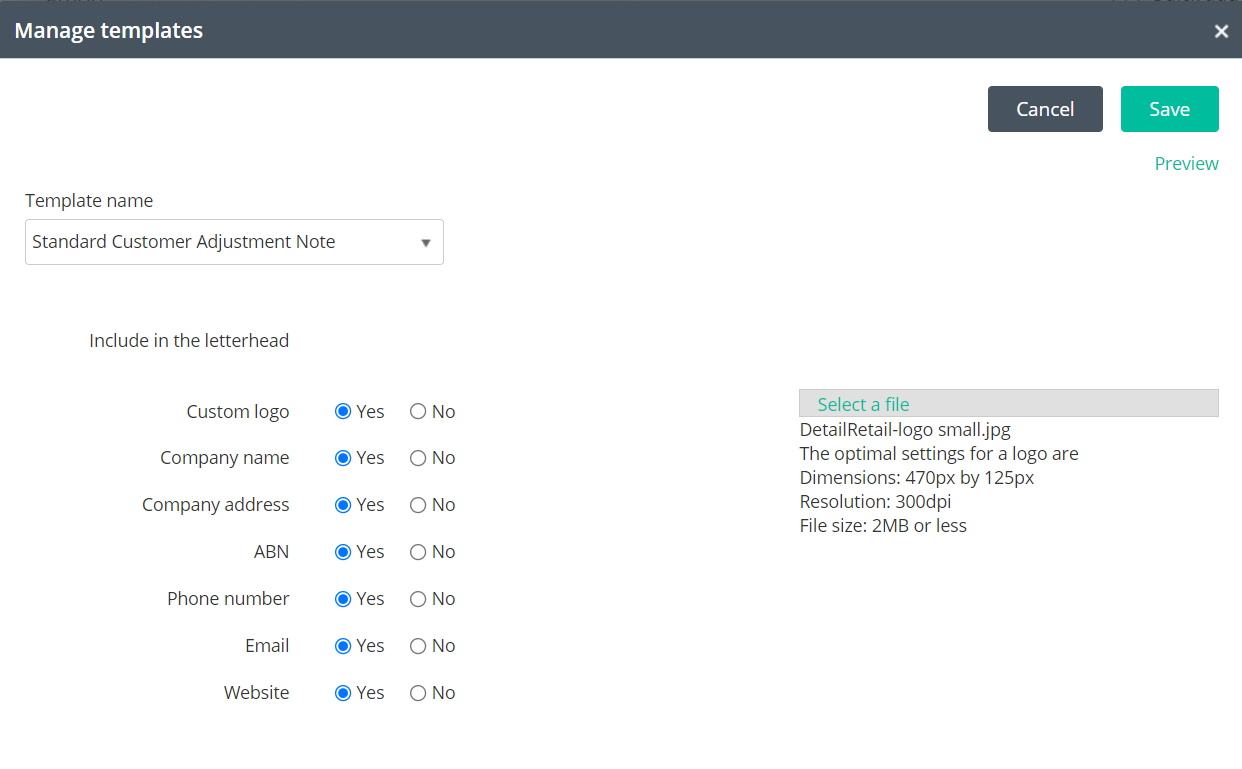Screen dimensions: 1242x769
Task: Select Yes for ABN
Action: 343,552
